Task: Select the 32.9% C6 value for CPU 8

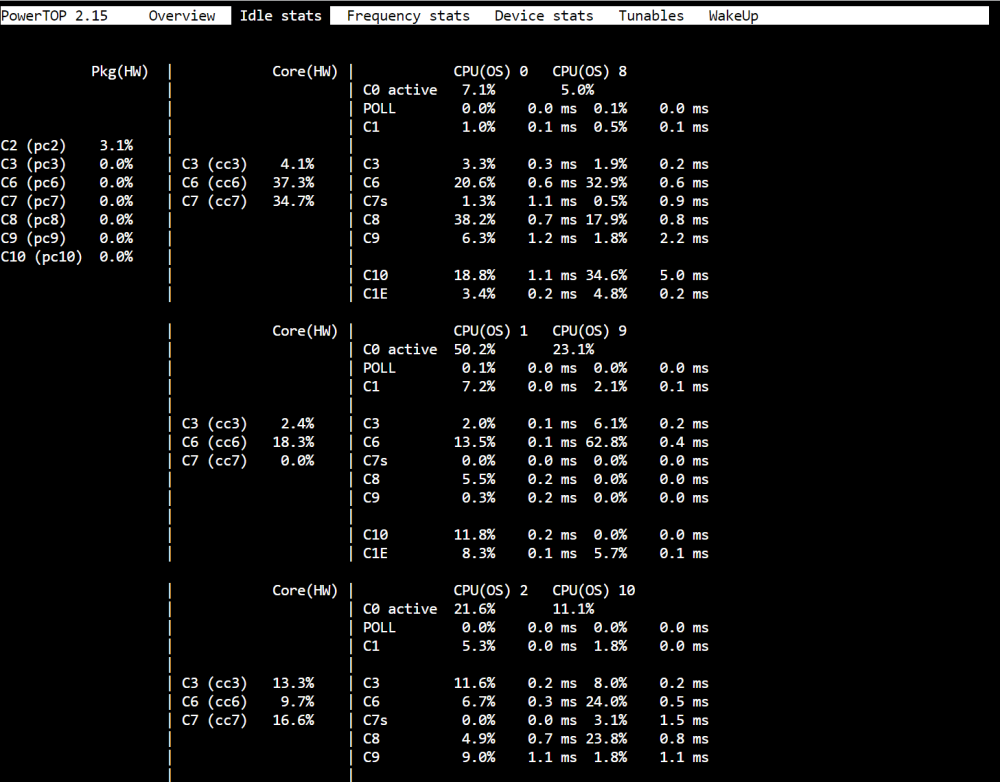Action: pos(607,182)
